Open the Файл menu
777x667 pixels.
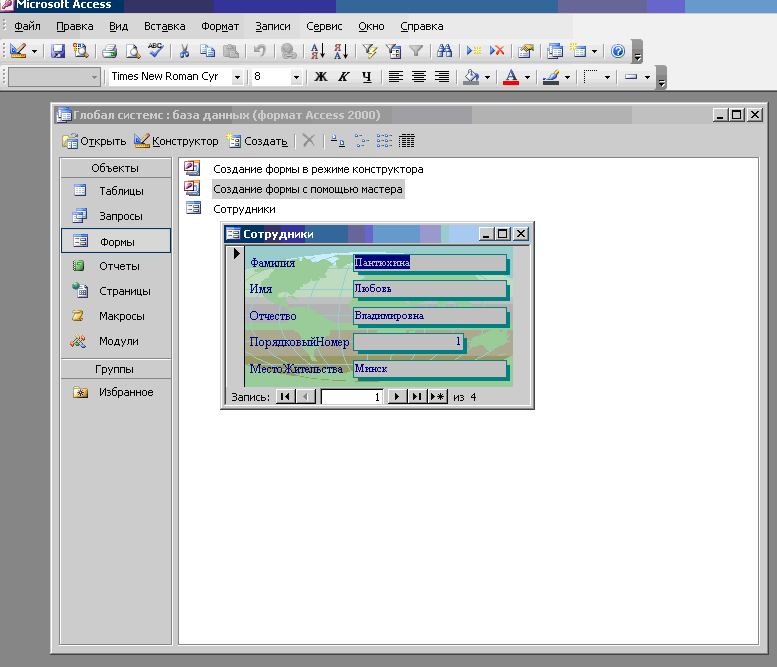click(x=27, y=26)
